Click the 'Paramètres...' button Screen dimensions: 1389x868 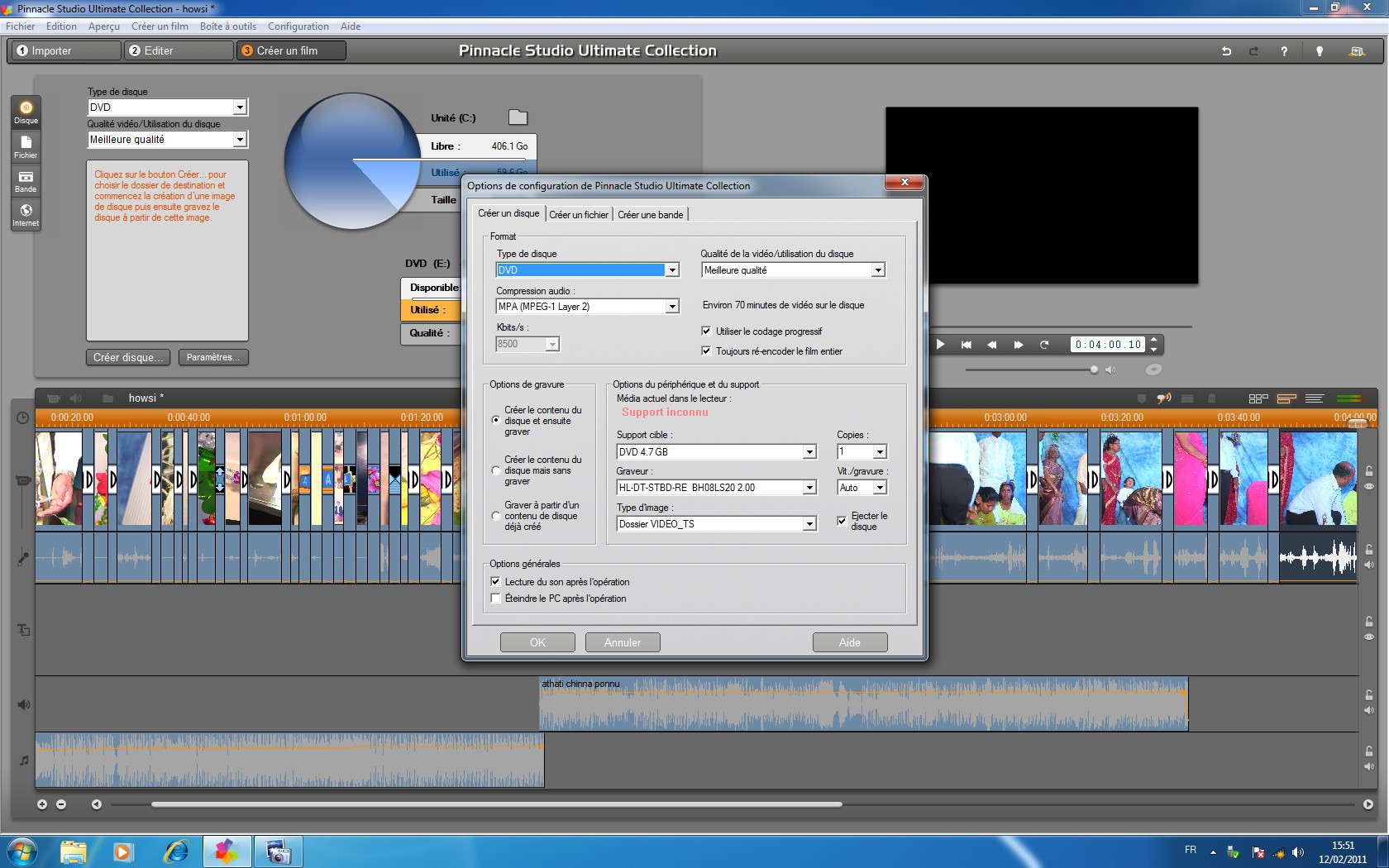(213, 357)
